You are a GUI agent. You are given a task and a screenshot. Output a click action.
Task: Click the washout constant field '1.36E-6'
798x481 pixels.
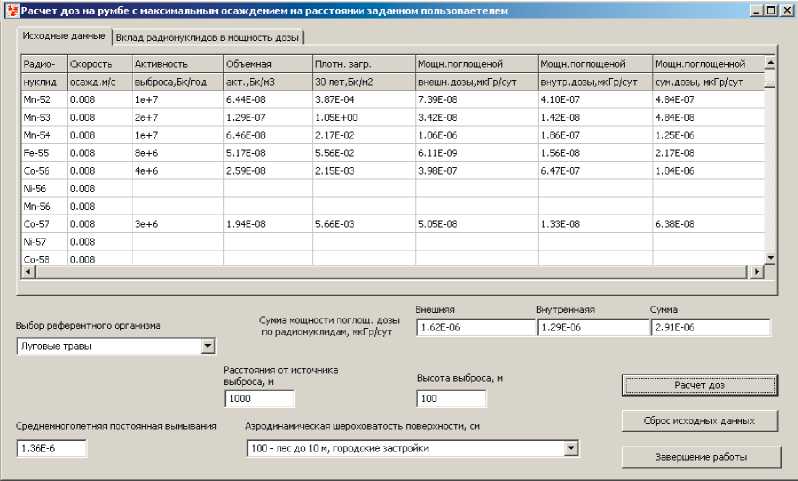point(52,449)
